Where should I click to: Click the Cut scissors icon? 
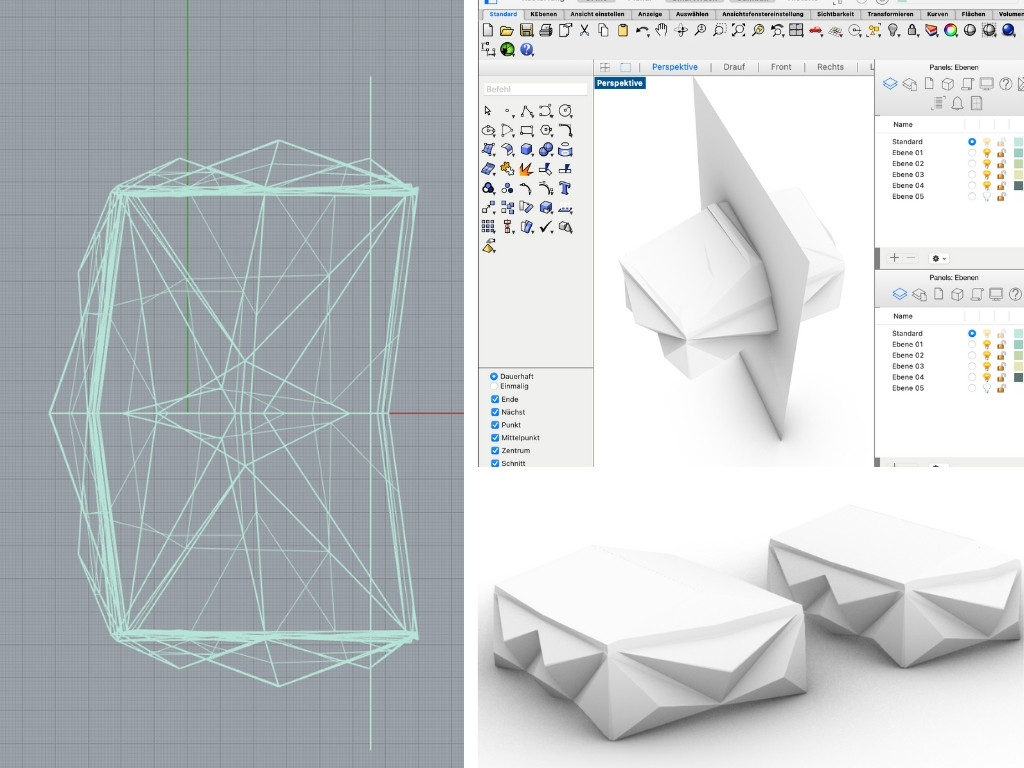584,31
